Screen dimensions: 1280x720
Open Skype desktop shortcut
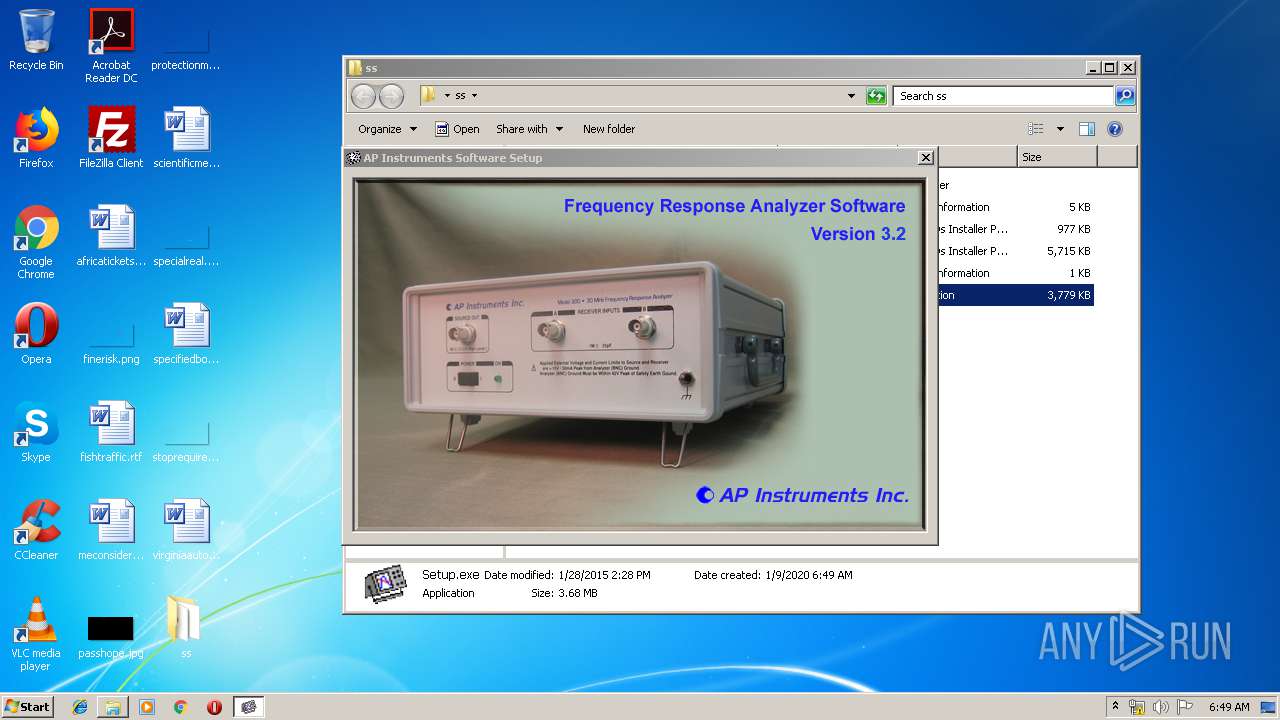[x=36, y=432]
